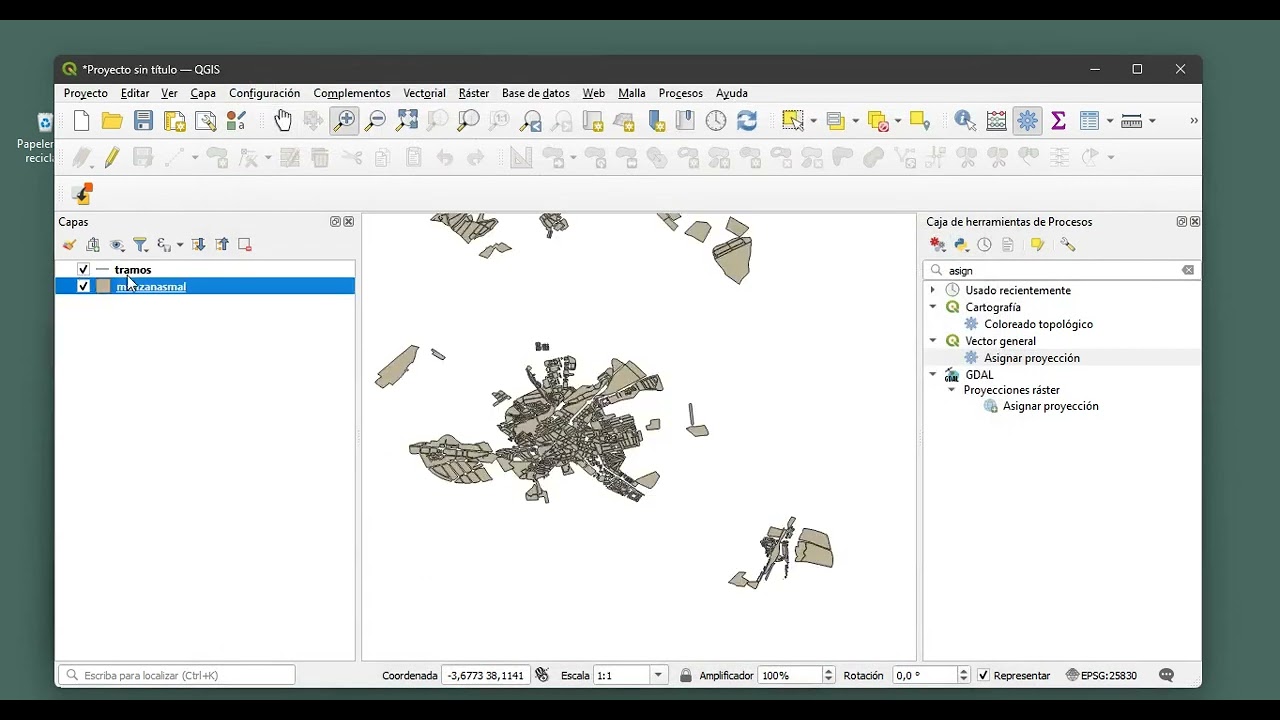Select the Zoom In magnifier tool

344,121
